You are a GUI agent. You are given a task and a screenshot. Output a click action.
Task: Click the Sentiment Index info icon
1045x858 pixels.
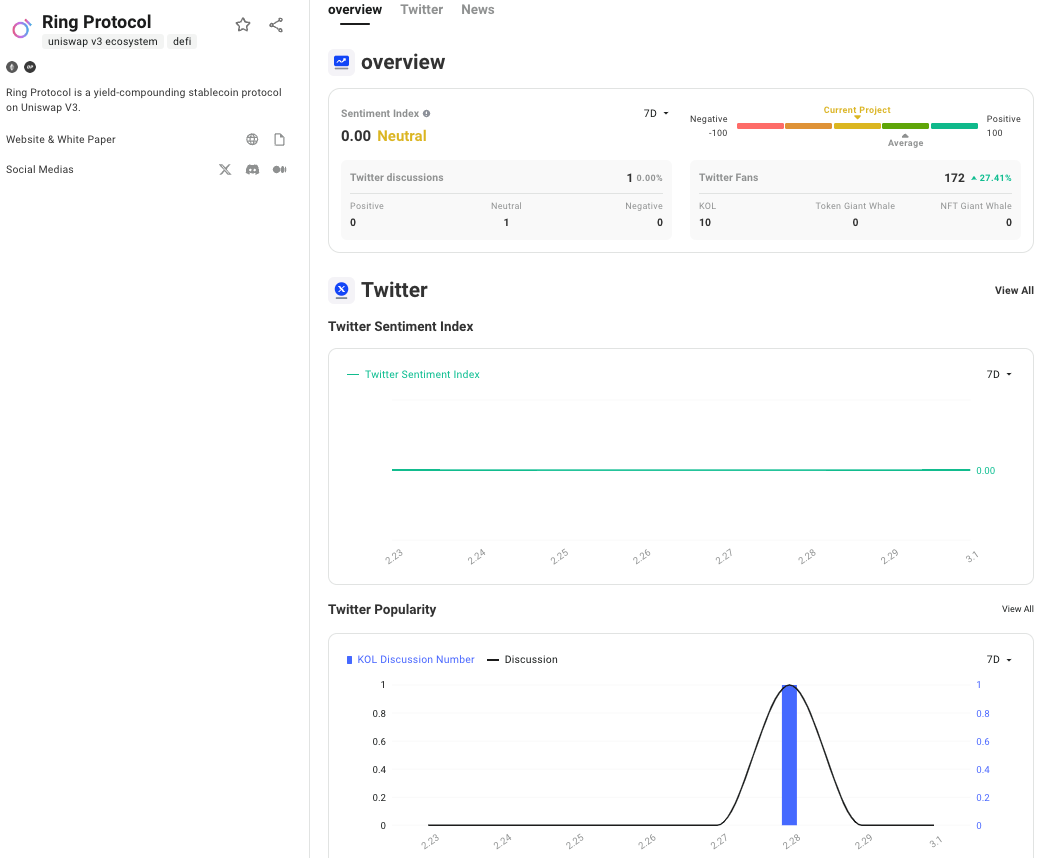(427, 114)
